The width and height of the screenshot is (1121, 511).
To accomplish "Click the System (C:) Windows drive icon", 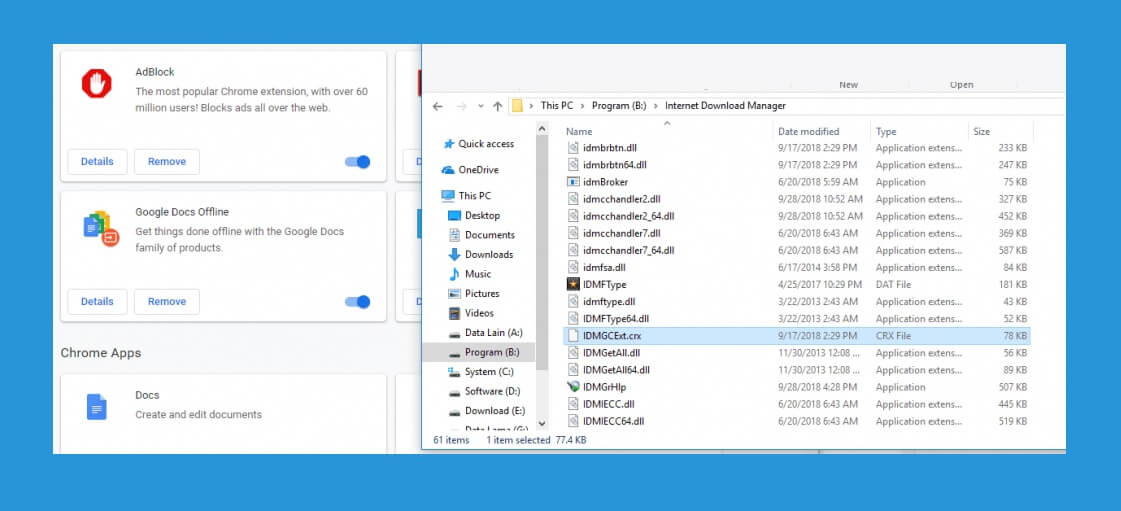I will [x=454, y=372].
